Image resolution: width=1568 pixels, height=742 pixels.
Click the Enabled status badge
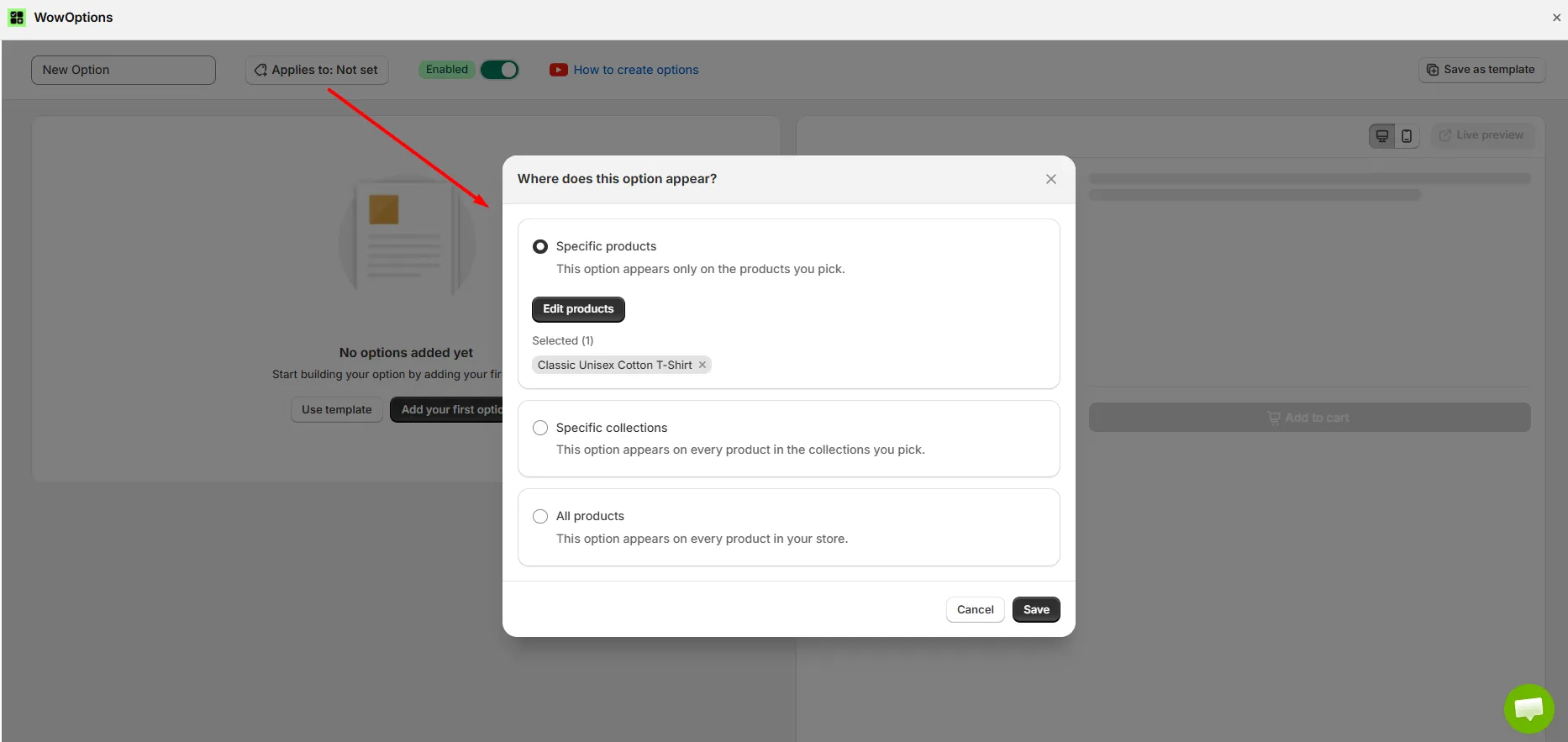tap(447, 70)
